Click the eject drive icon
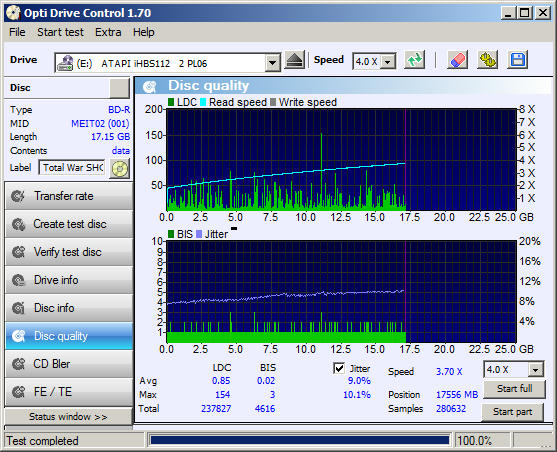 pos(294,61)
